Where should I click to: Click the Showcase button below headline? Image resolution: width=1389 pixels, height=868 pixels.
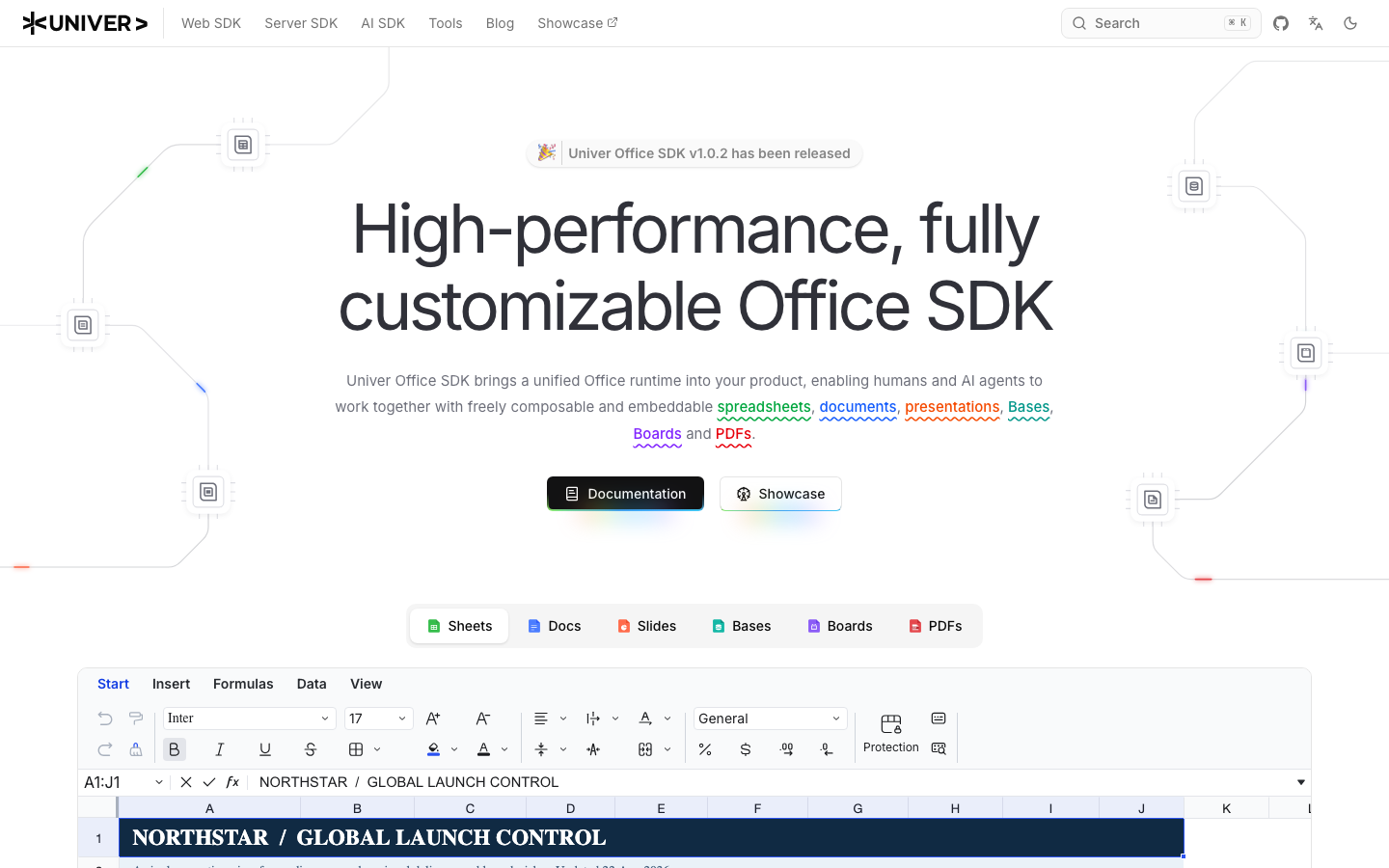(780, 494)
